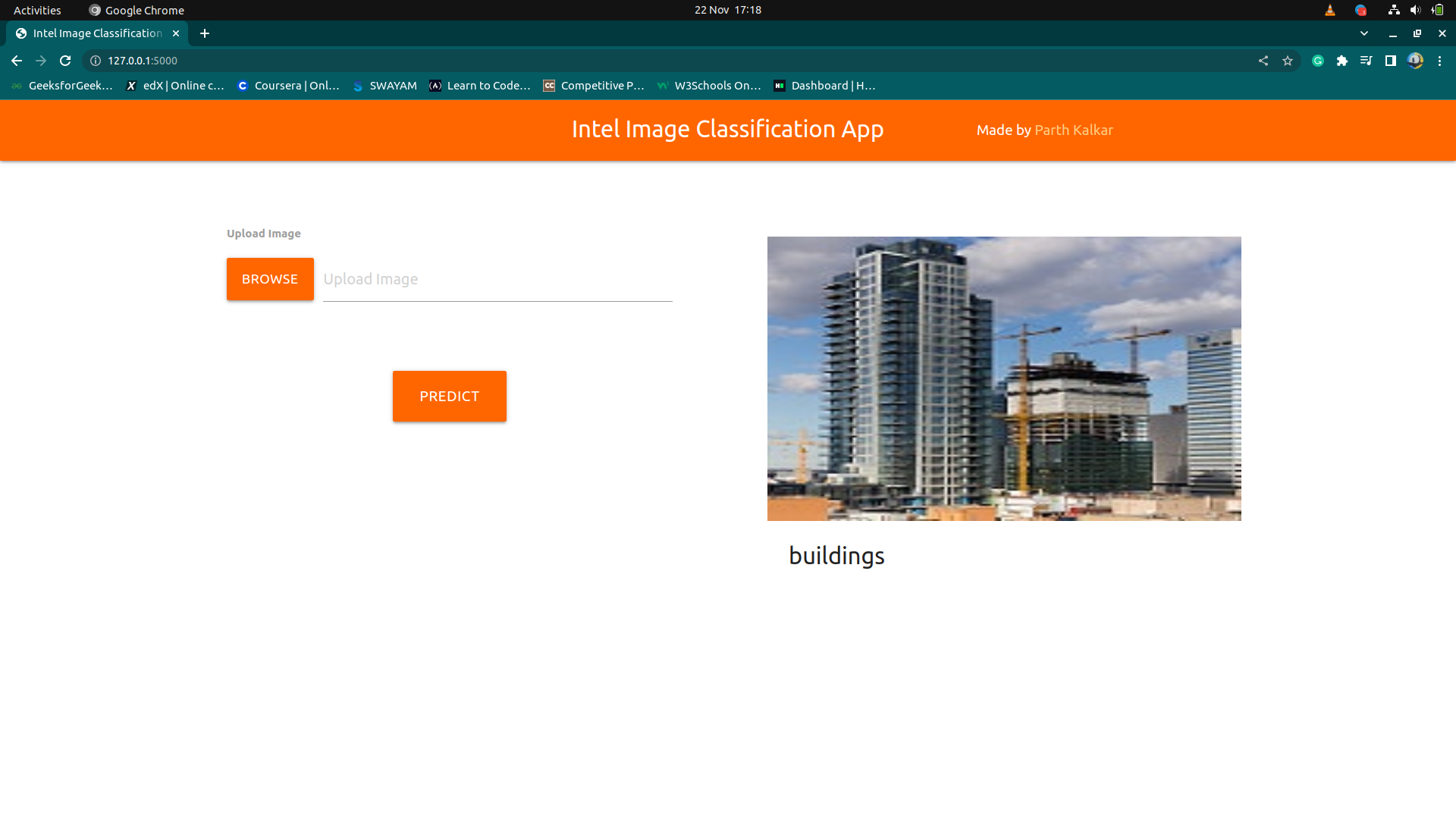
Task: Click the battery status indicator
Action: 1438,10
